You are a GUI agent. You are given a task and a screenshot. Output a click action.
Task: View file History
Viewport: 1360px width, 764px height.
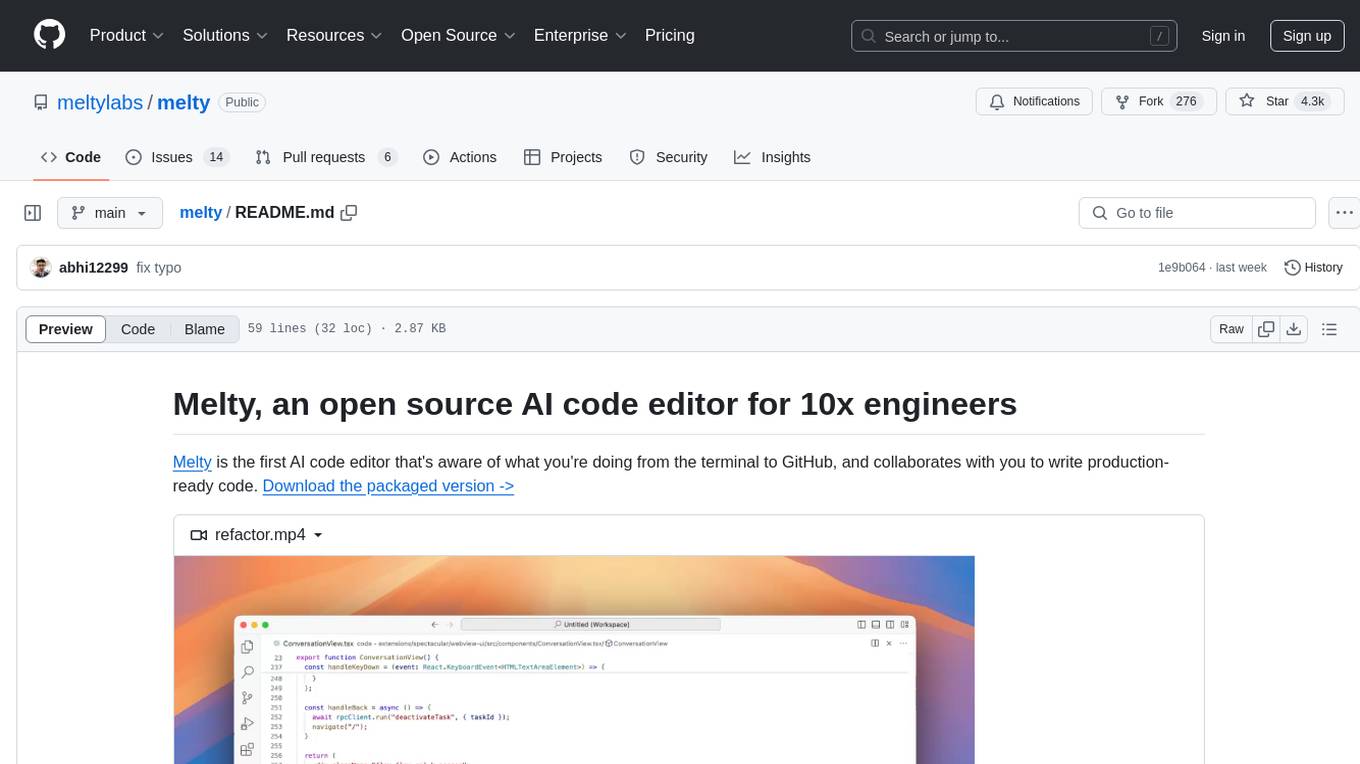point(1313,267)
